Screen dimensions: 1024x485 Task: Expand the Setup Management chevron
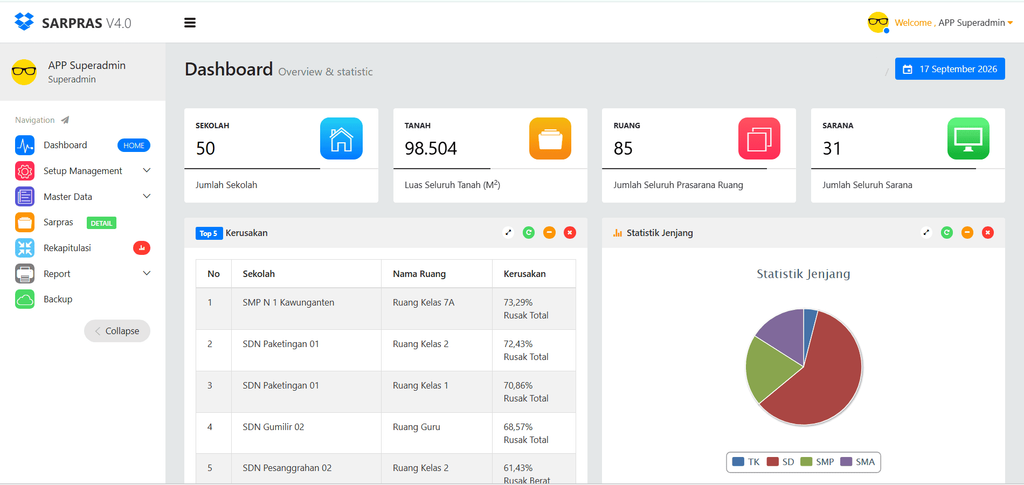coord(146,170)
